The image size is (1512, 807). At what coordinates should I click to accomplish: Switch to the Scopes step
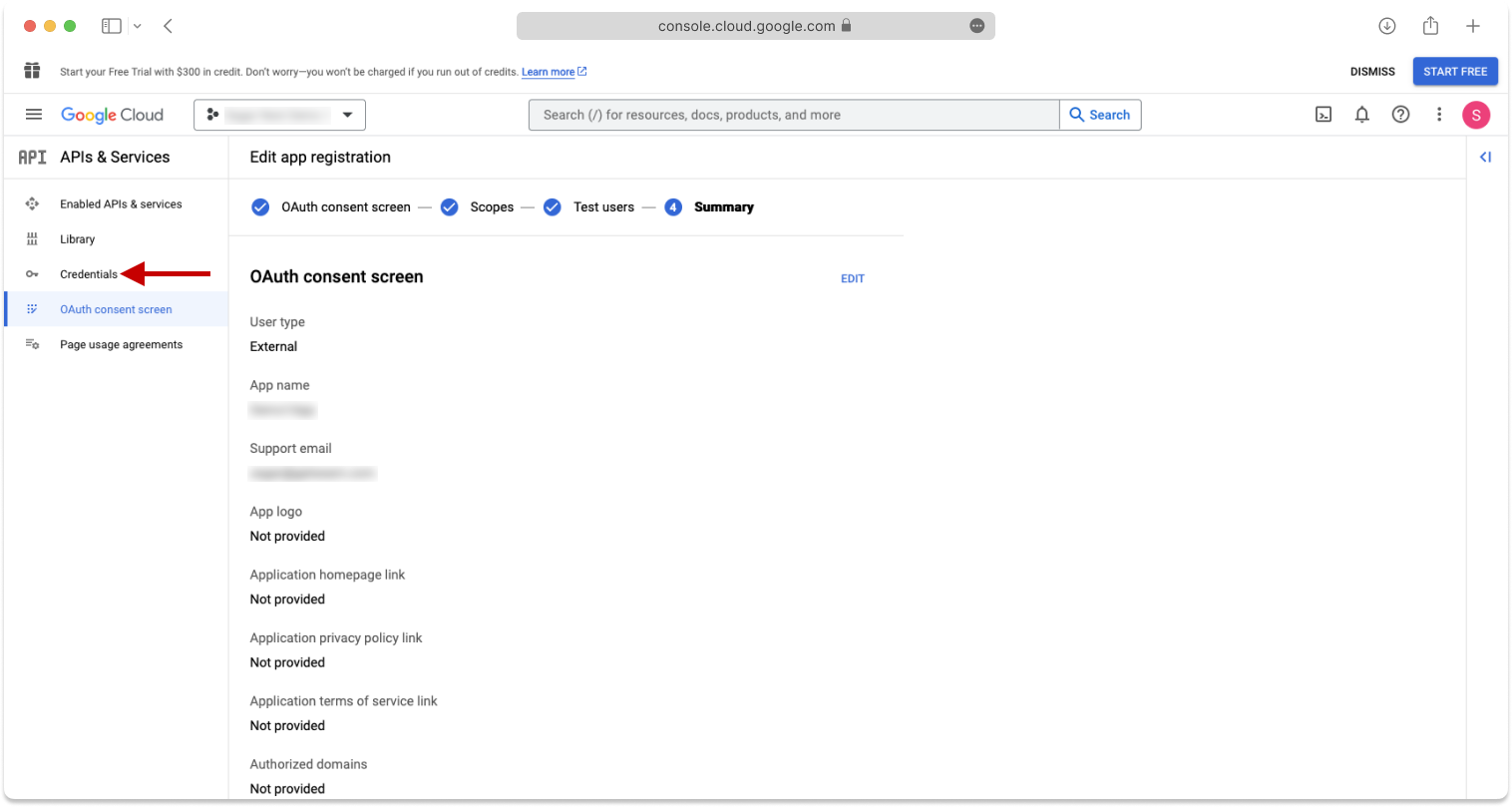tap(492, 206)
